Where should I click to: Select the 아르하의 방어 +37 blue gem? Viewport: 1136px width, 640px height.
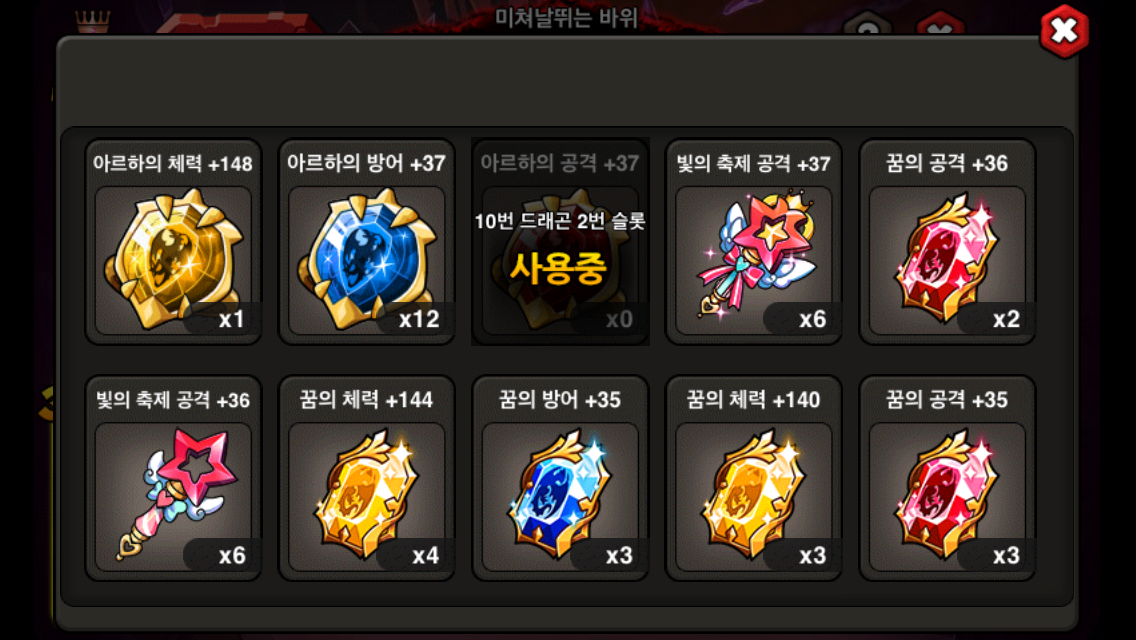point(367,242)
